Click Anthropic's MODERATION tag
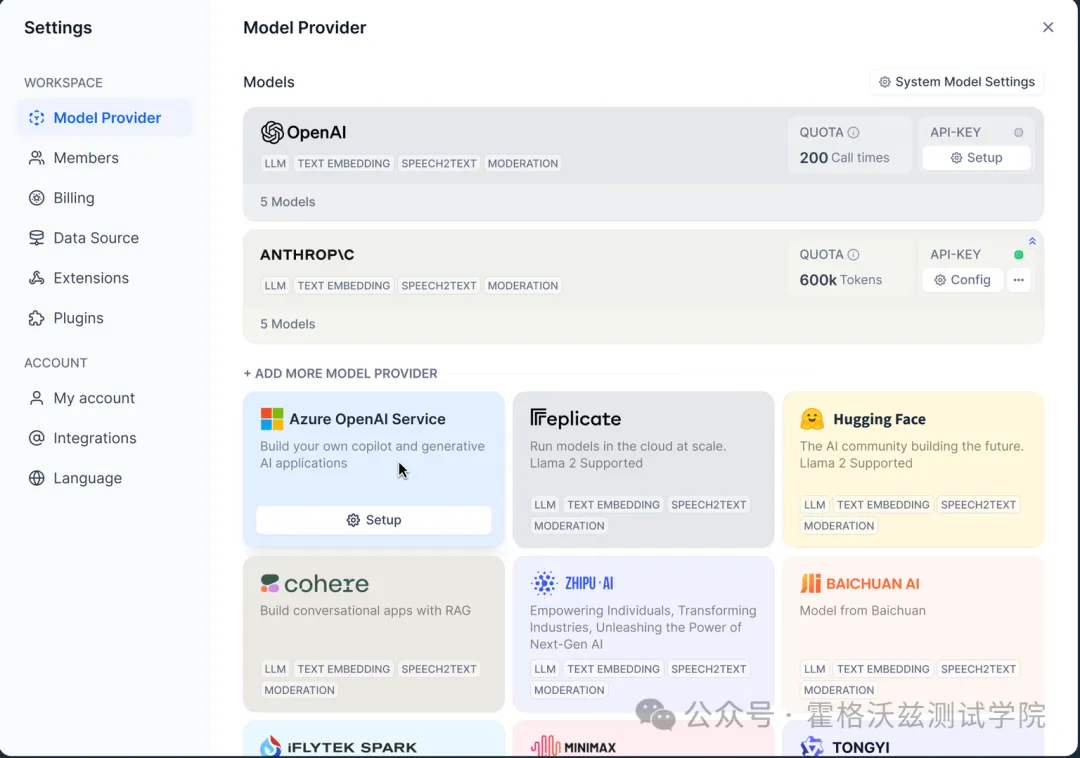The image size is (1080, 758). (x=523, y=286)
